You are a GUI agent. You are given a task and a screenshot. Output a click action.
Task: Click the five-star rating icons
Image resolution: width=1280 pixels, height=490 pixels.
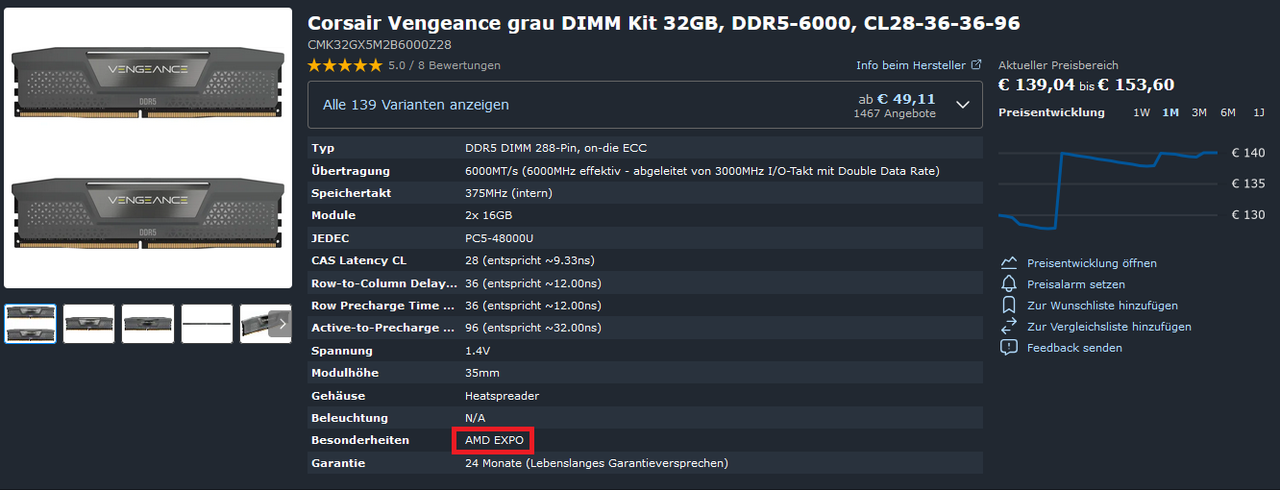[345, 65]
